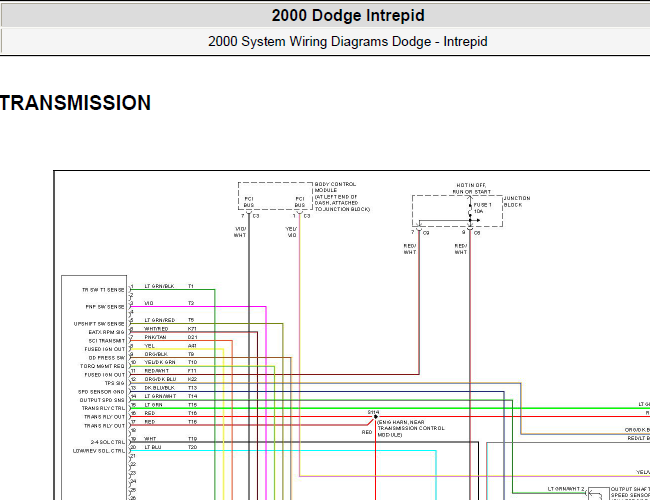The width and height of the screenshot is (650, 500).
Task: Click the "EATX RPM SIG" pin label
Action: [x=107, y=332]
